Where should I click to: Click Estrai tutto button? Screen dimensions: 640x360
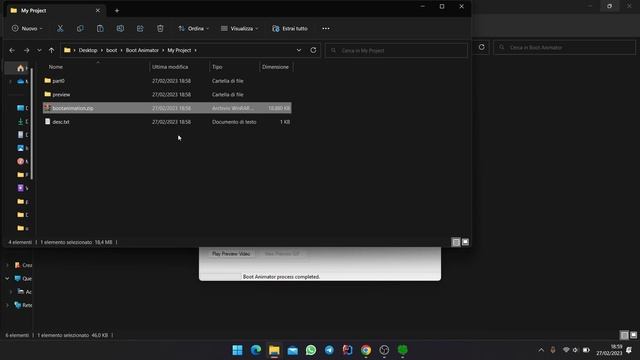coord(290,28)
